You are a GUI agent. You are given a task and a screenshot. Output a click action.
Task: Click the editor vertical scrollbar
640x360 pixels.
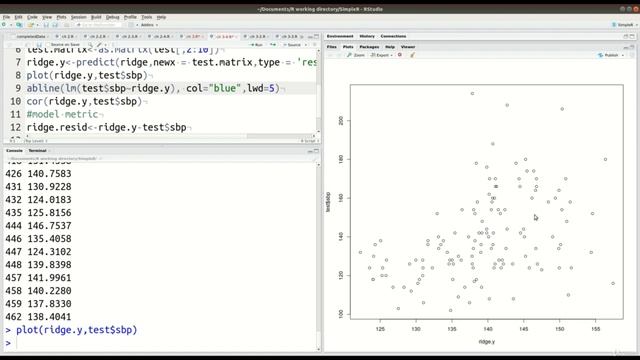click(x=318, y=90)
